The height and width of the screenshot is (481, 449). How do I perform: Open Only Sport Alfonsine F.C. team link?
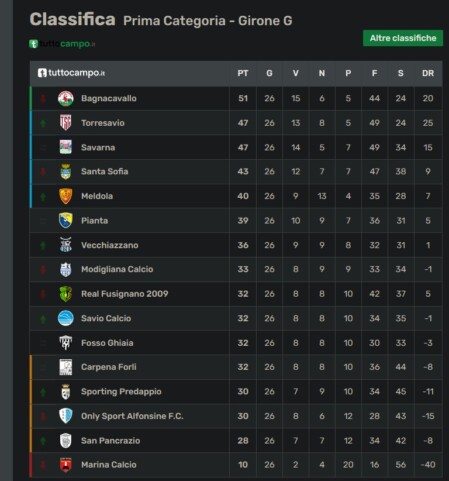(132, 416)
